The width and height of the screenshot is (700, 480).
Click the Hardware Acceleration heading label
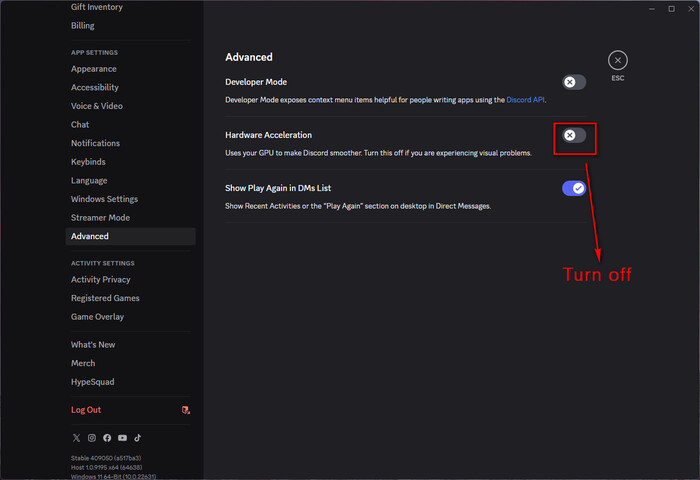(269, 135)
